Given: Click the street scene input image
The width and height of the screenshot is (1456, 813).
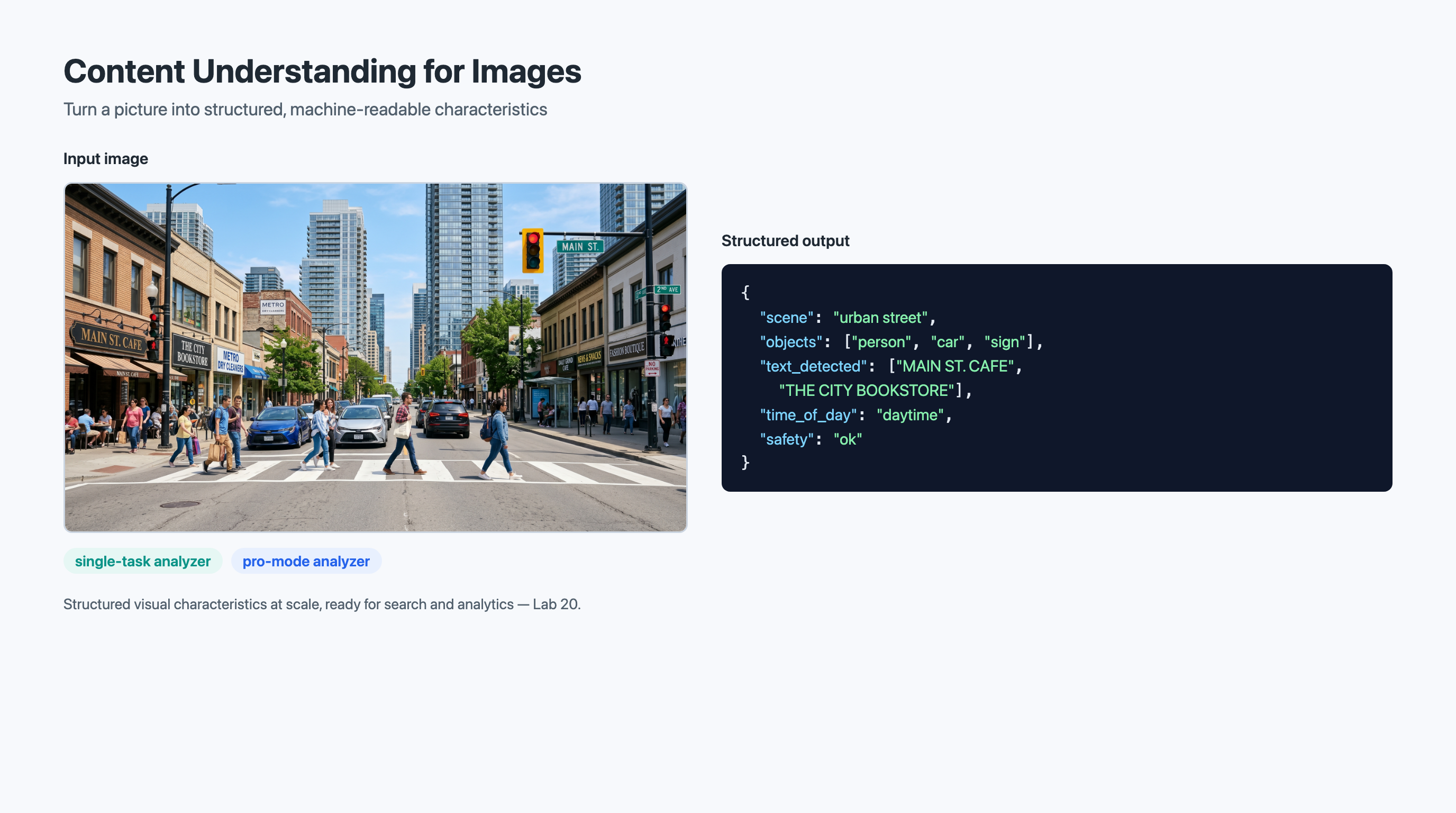Looking at the screenshot, I should (x=375, y=357).
